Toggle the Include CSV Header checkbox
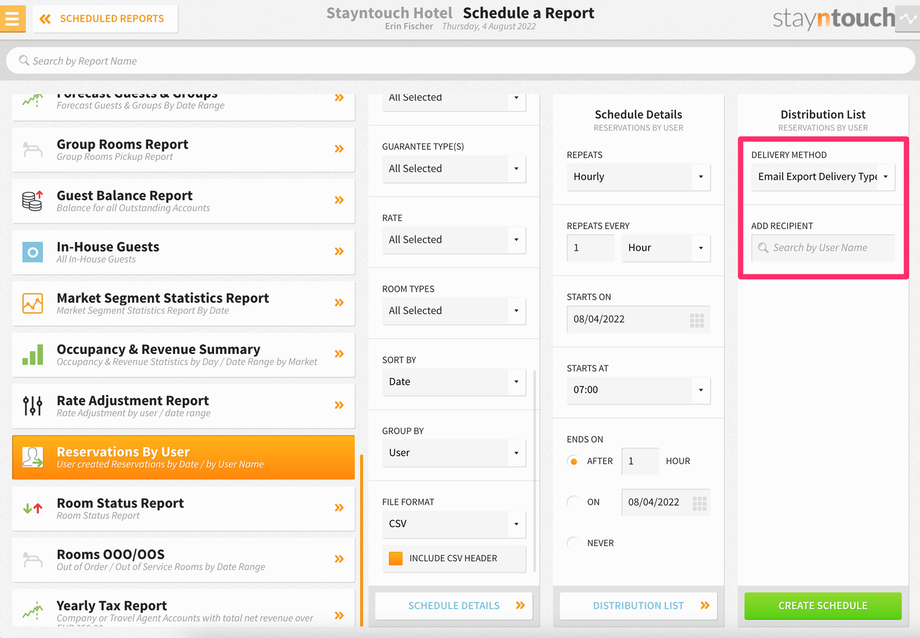 (x=396, y=558)
